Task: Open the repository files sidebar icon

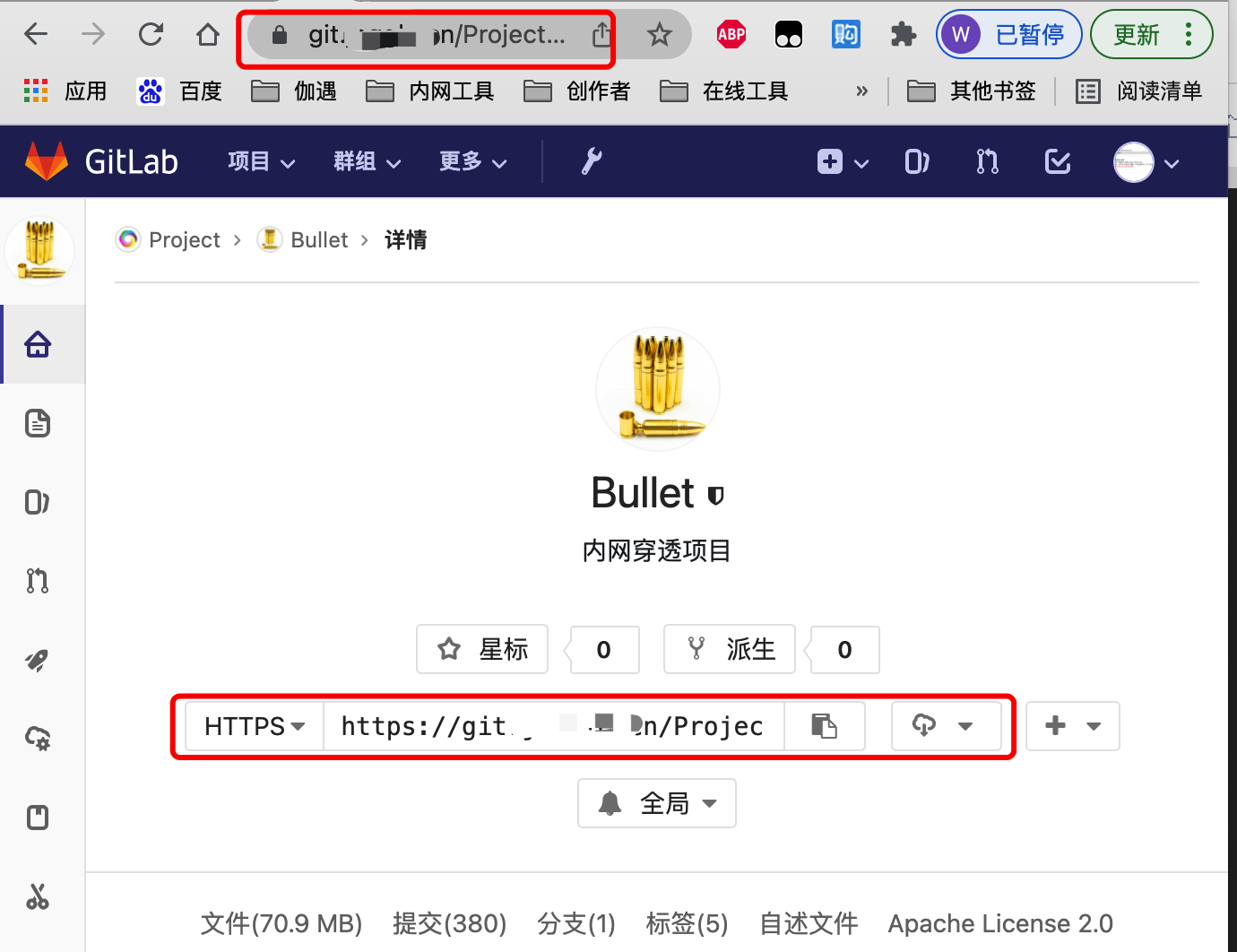Action: (x=38, y=423)
